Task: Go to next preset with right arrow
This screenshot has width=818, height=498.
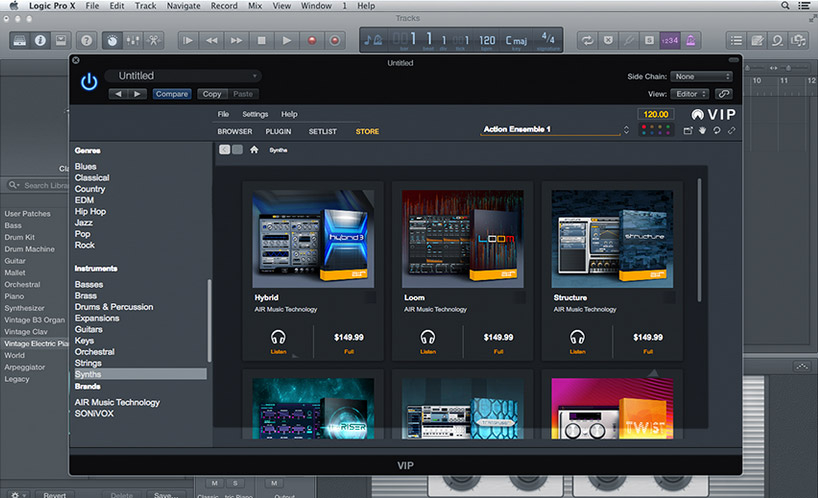Action: click(x=137, y=94)
